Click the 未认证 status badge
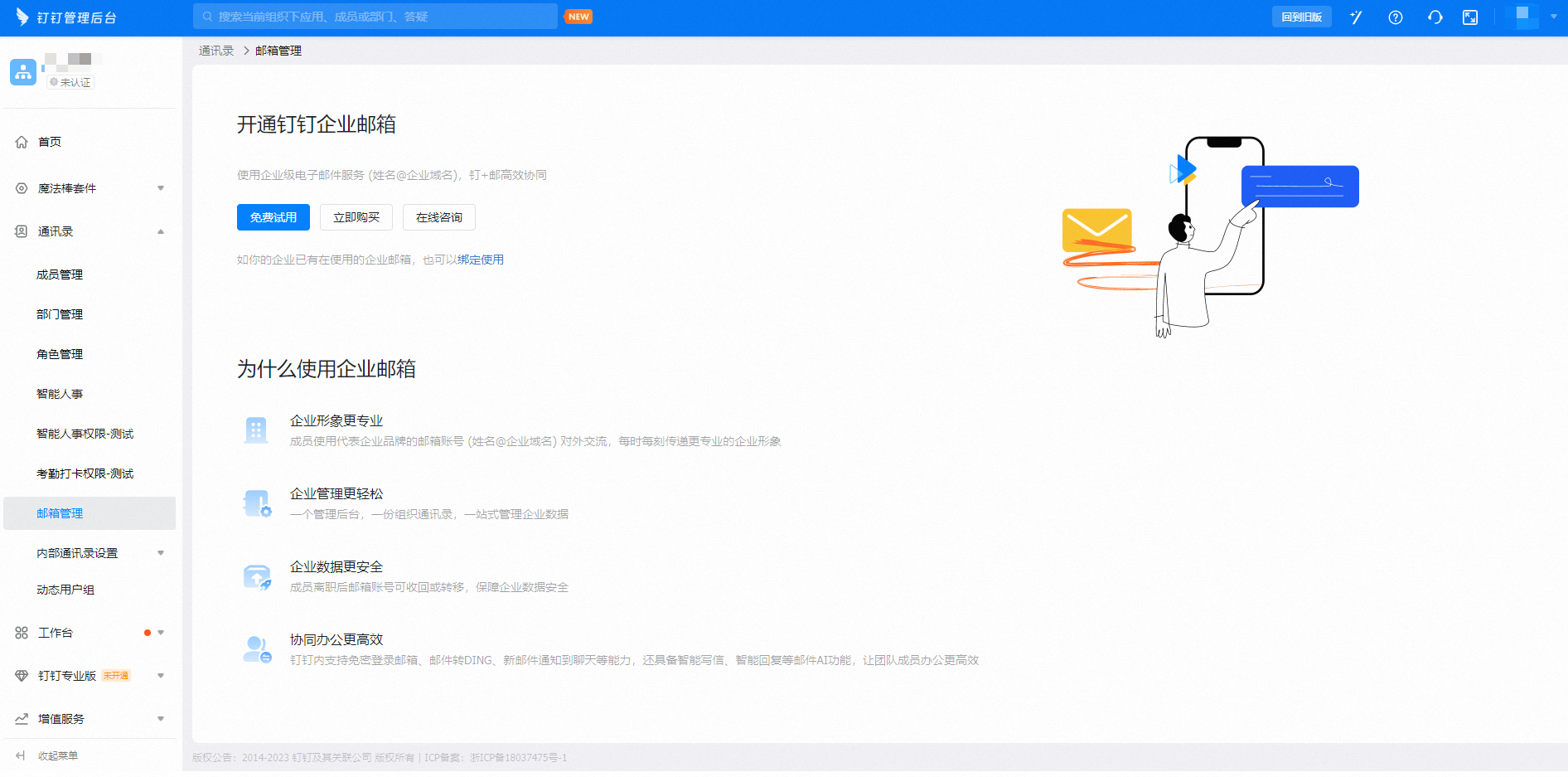 (70, 82)
